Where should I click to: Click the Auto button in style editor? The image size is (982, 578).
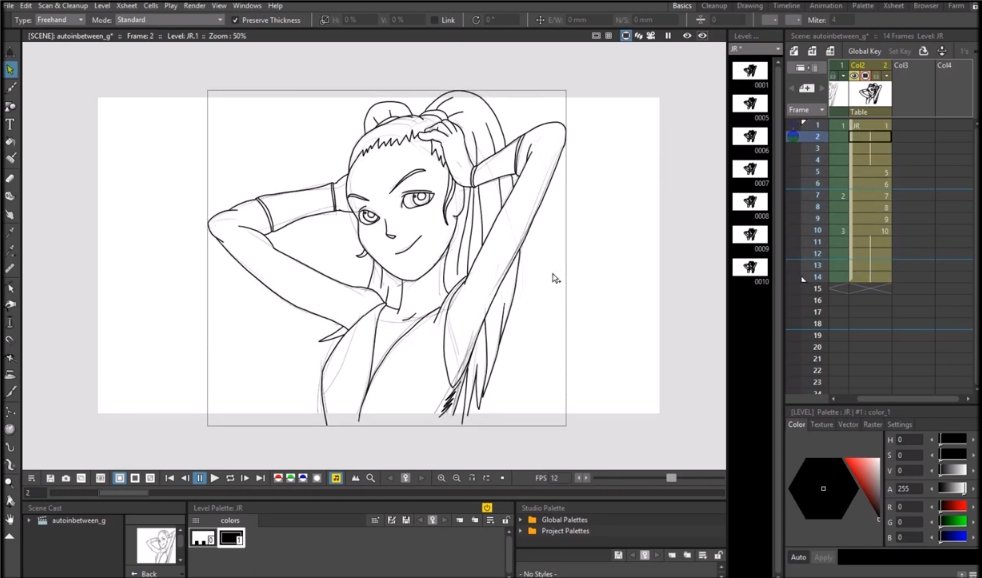coord(798,557)
